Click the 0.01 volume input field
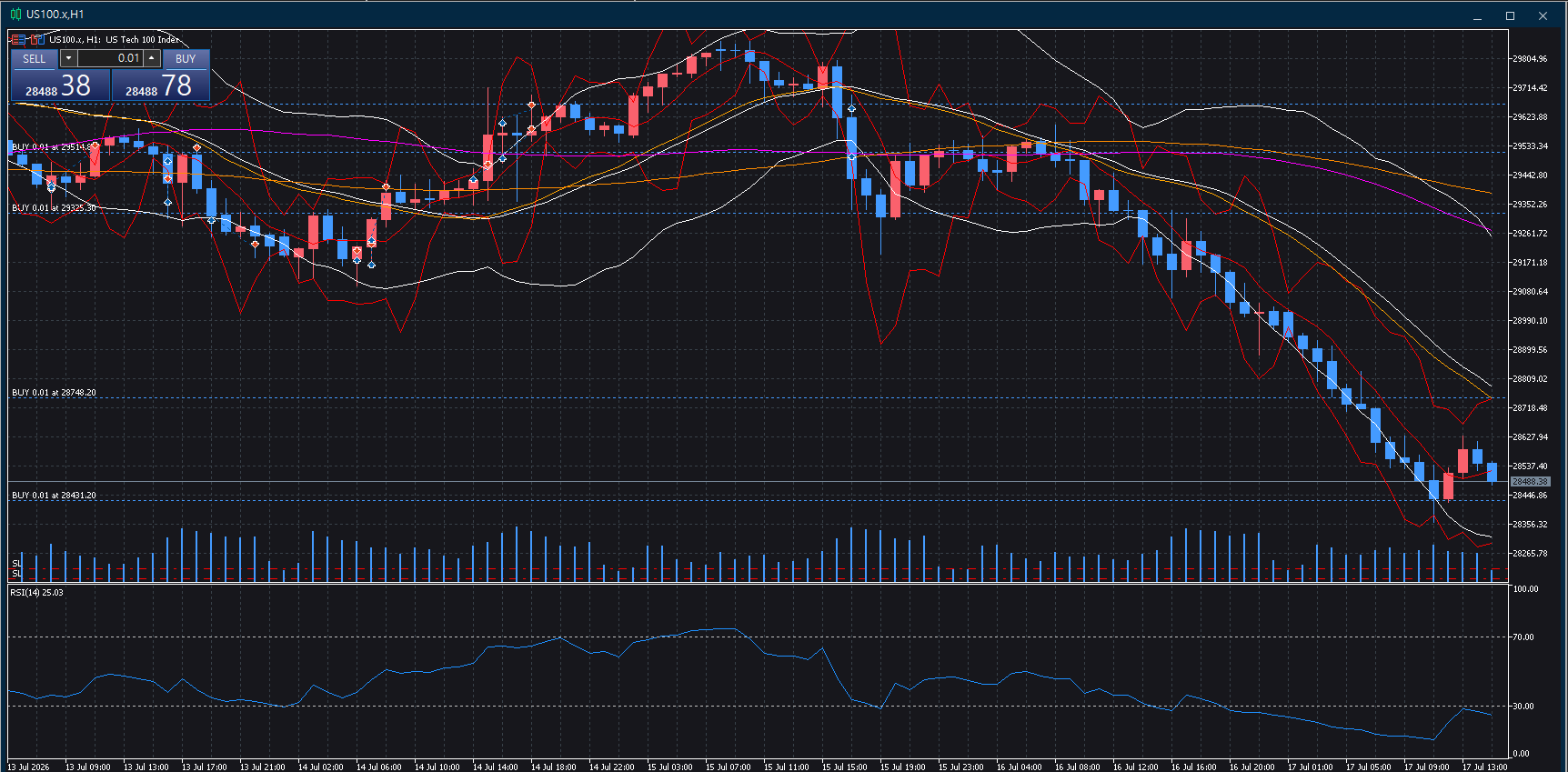This screenshot has width=1568, height=772. 110,58
